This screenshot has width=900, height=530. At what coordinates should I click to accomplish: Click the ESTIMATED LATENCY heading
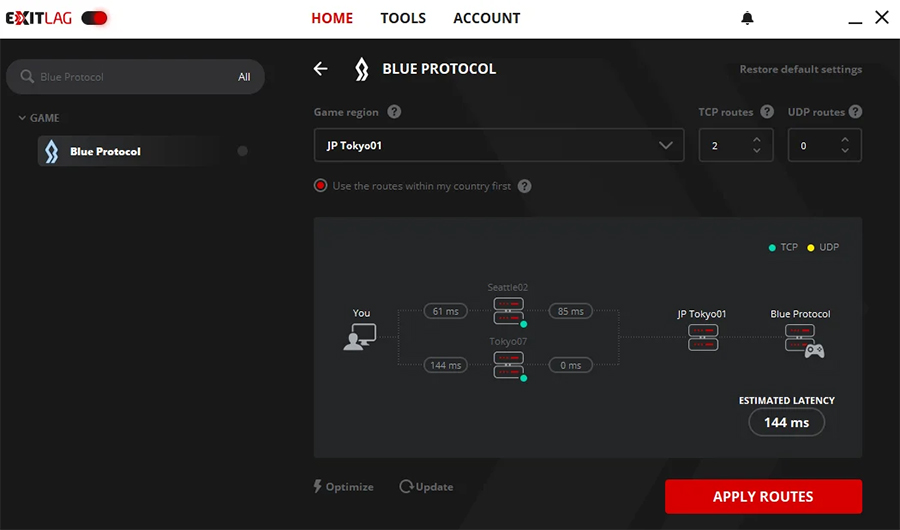786,400
